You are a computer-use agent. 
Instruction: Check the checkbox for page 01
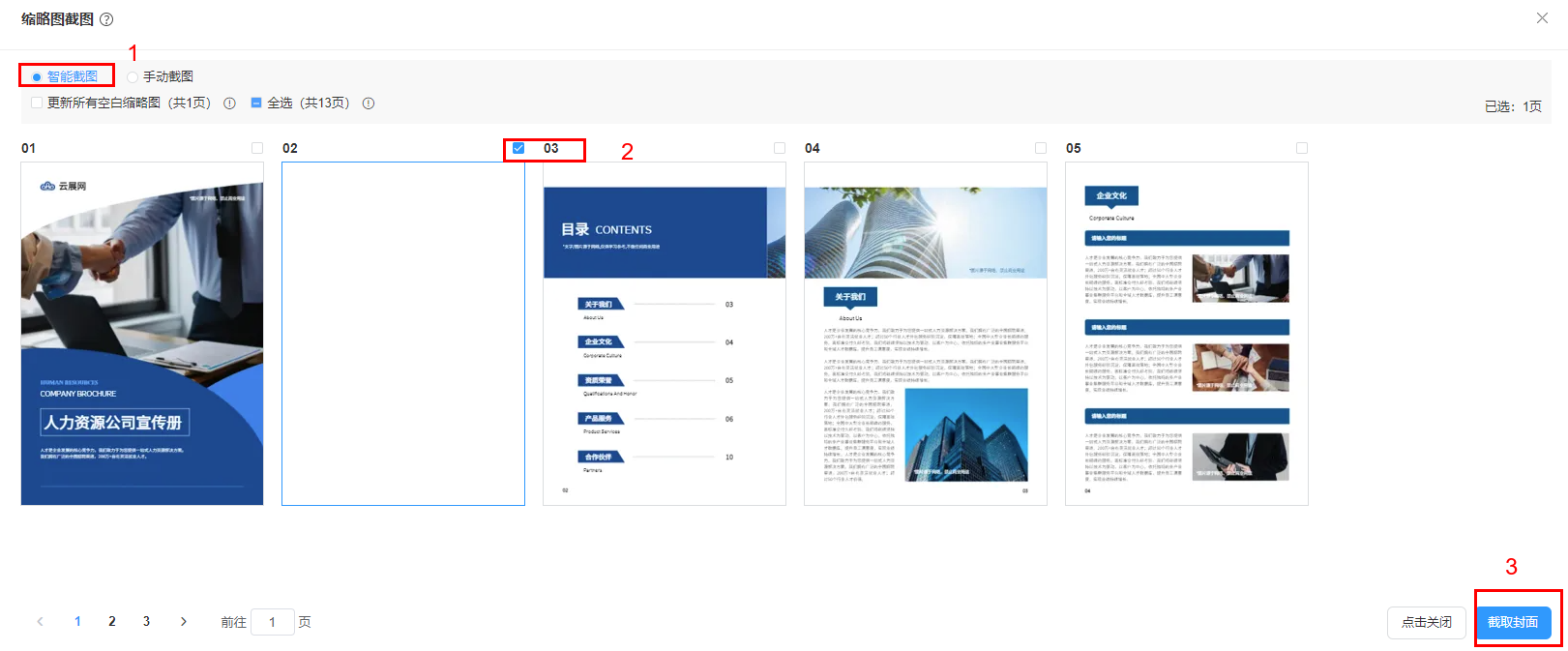point(257,148)
